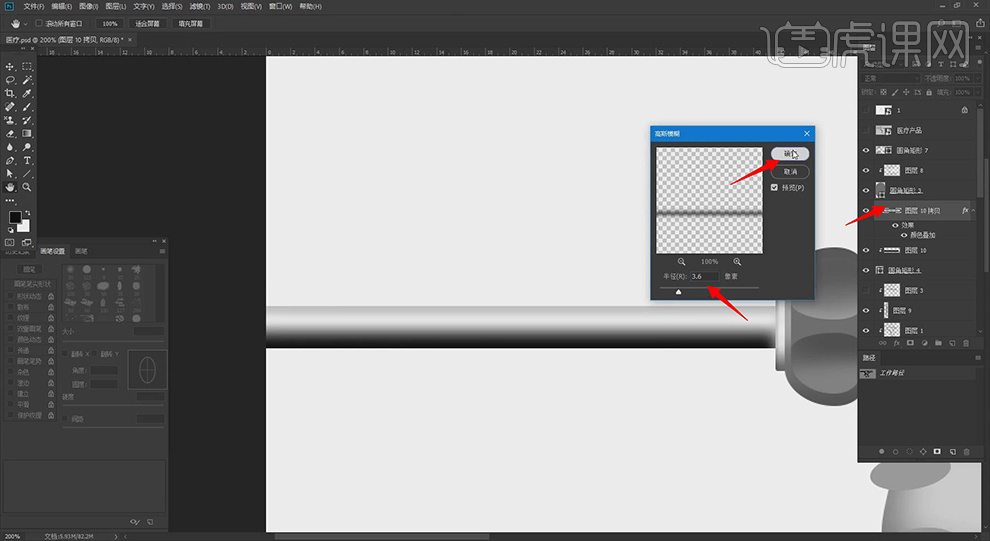This screenshot has height=541, width=990.
Task: Open the layer fill percentage dropdown
Action: point(975,92)
